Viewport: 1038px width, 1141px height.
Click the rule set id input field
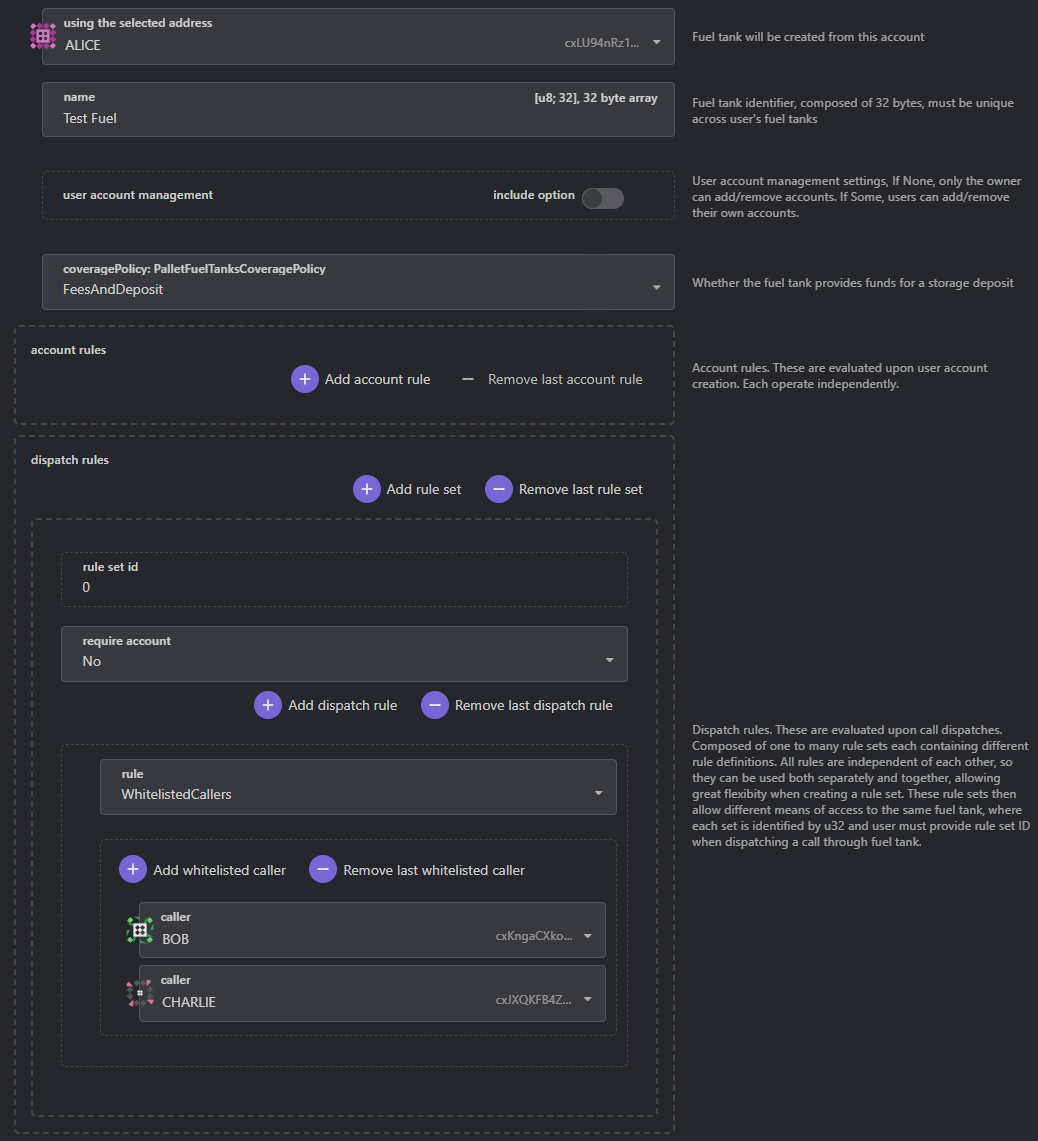point(344,579)
